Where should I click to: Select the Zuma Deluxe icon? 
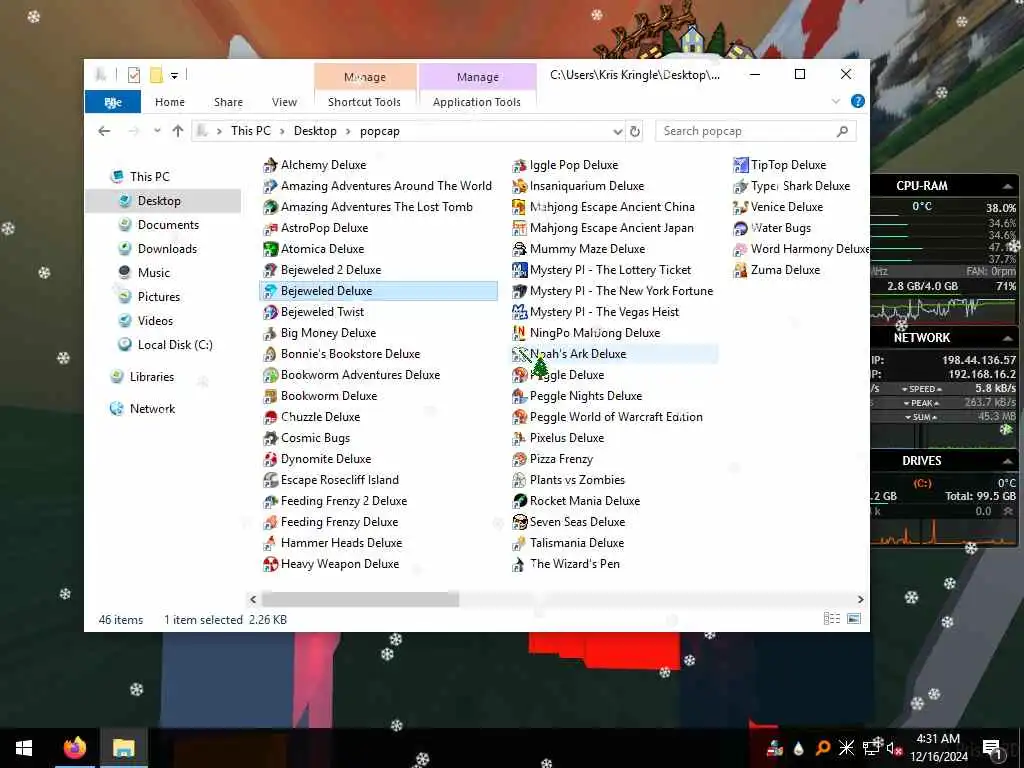click(740, 270)
